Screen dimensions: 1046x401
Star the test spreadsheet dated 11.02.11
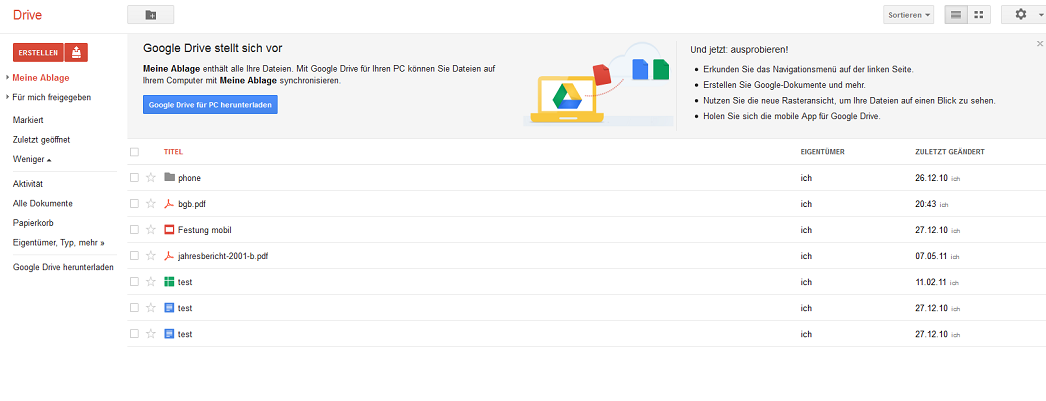pos(151,282)
